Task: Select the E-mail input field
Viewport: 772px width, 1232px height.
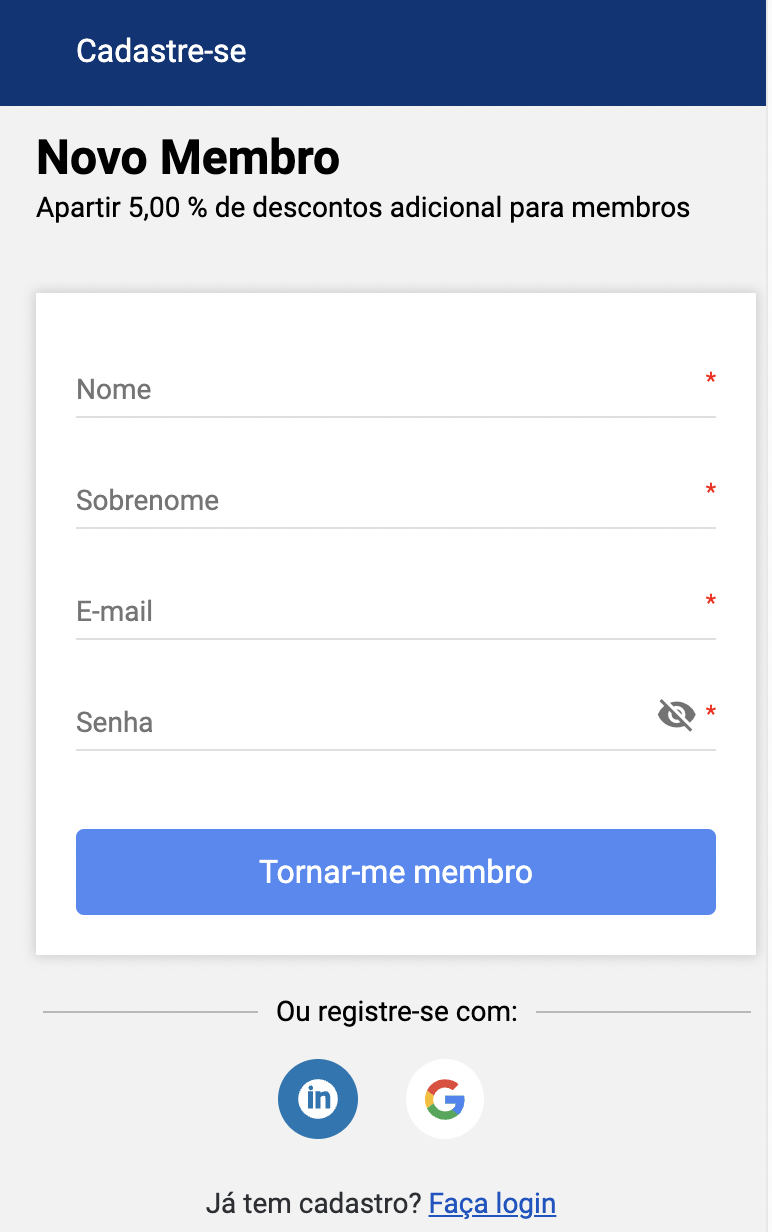Action: (x=380, y=612)
